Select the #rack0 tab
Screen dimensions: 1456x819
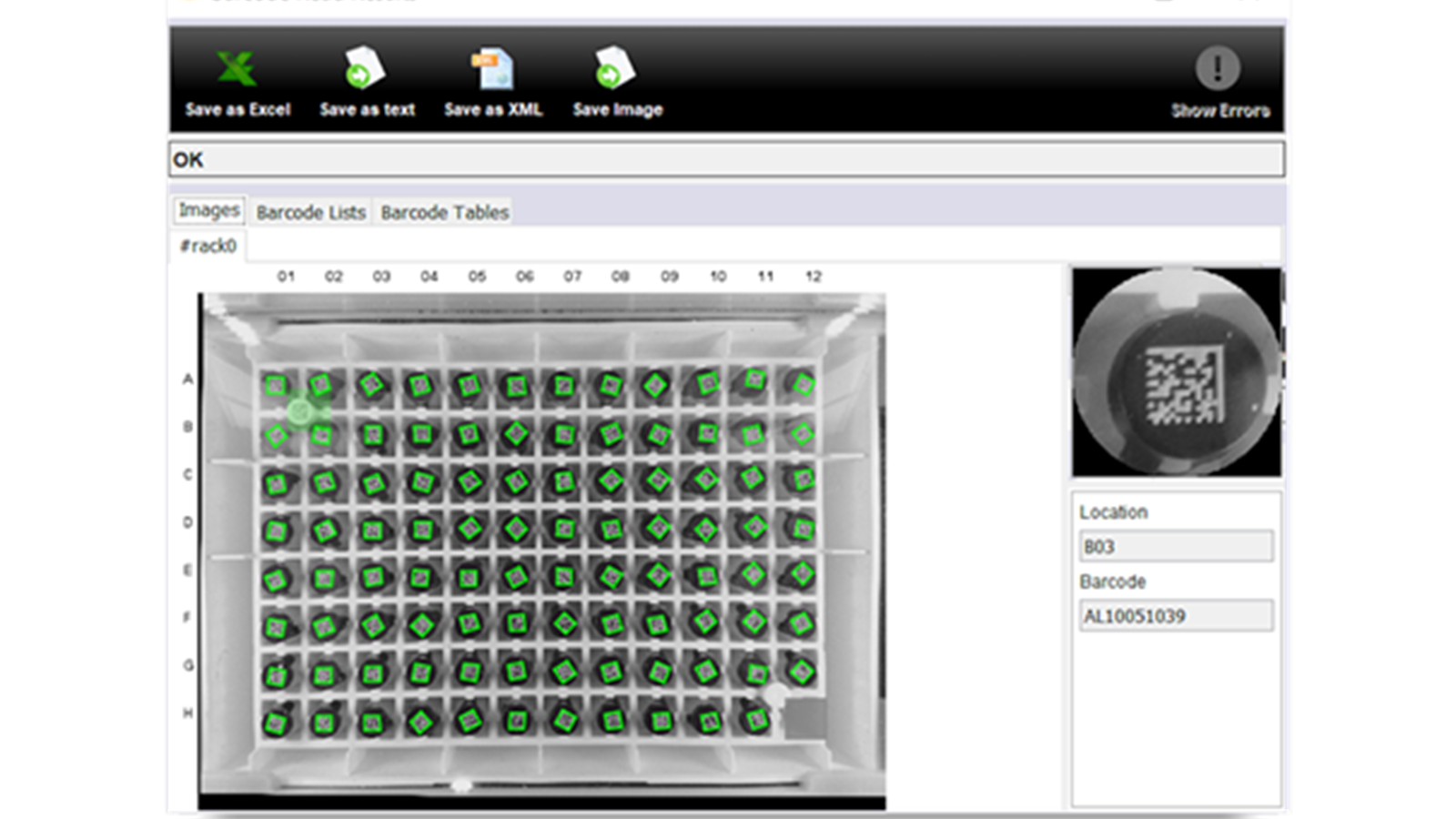pos(208,244)
